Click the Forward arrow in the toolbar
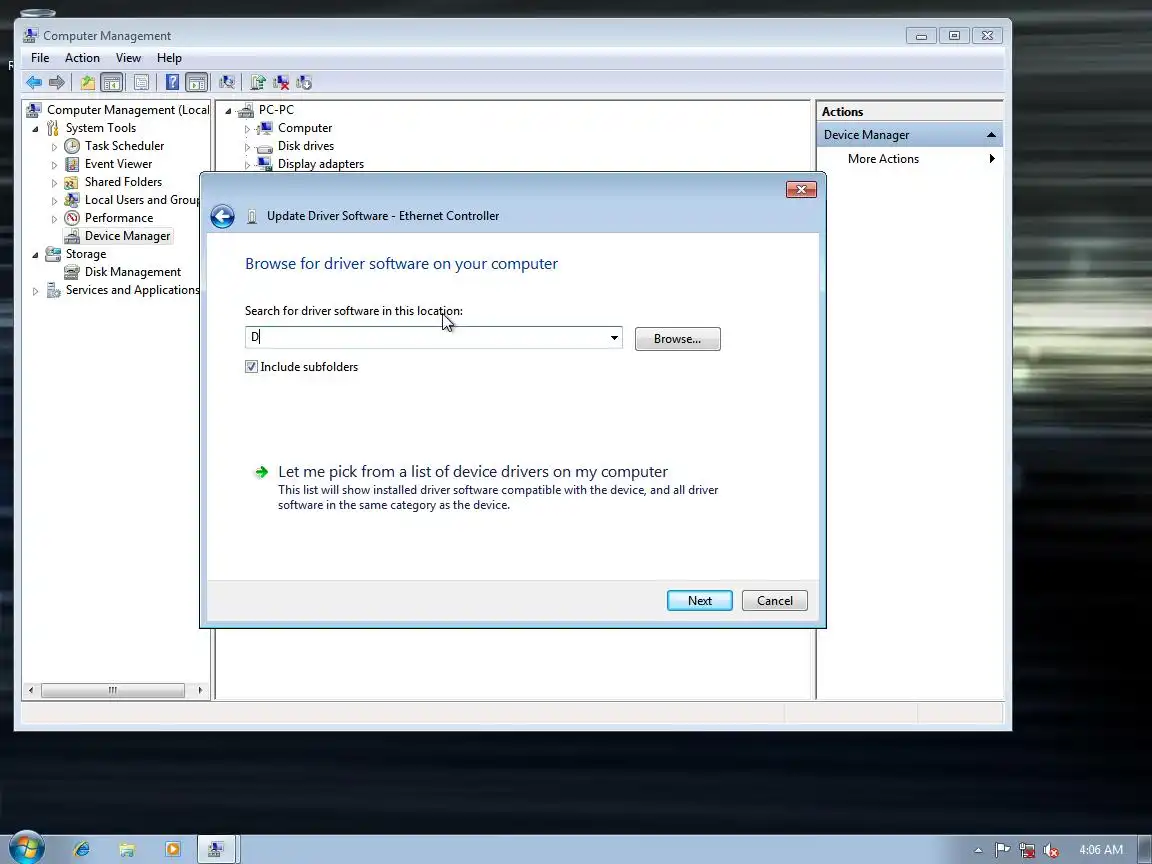The image size is (1152, 864). tap(57, 82)
